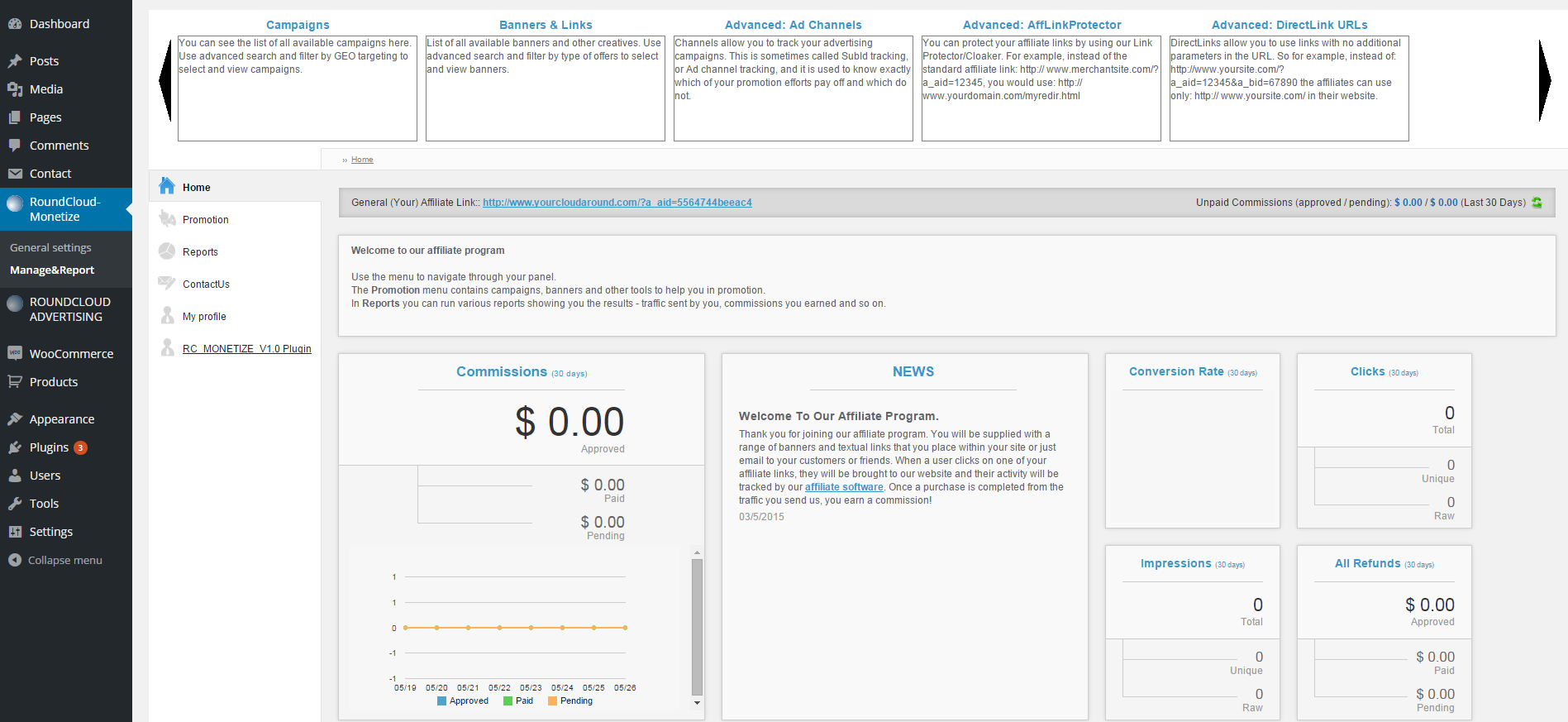The image size is (1568, 722).
Task: Click the Collapse menu arrow icon
Action: pyautogui.click(x=15, y=560)
